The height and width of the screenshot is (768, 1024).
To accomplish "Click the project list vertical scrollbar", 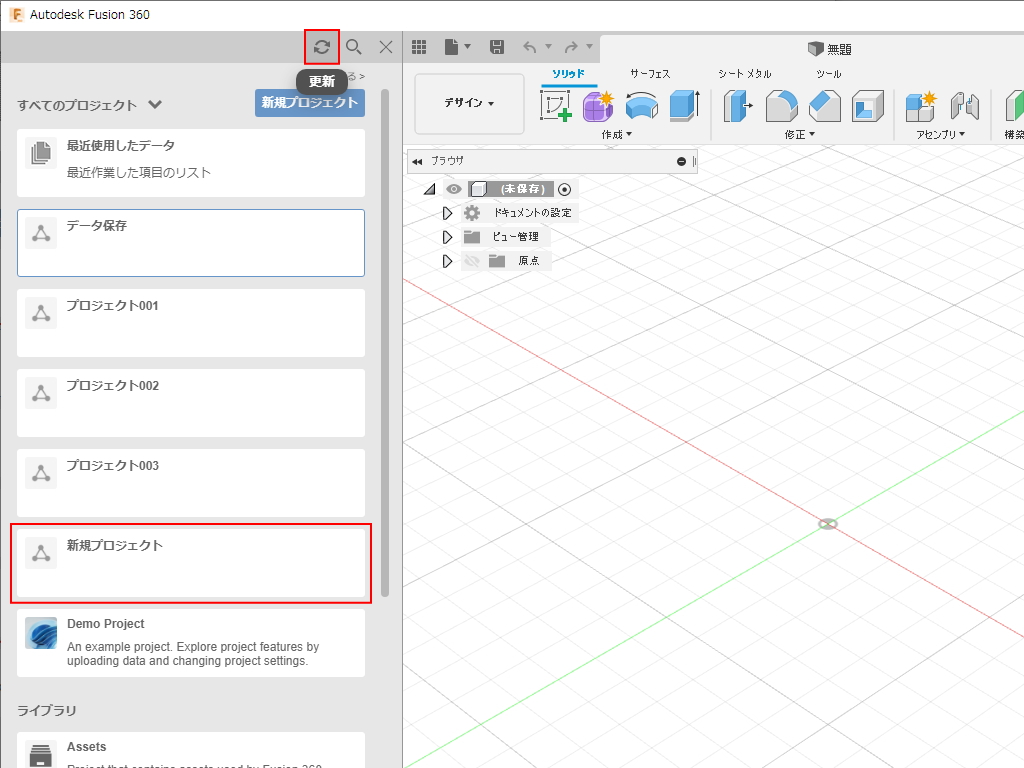I will point(385,340).
